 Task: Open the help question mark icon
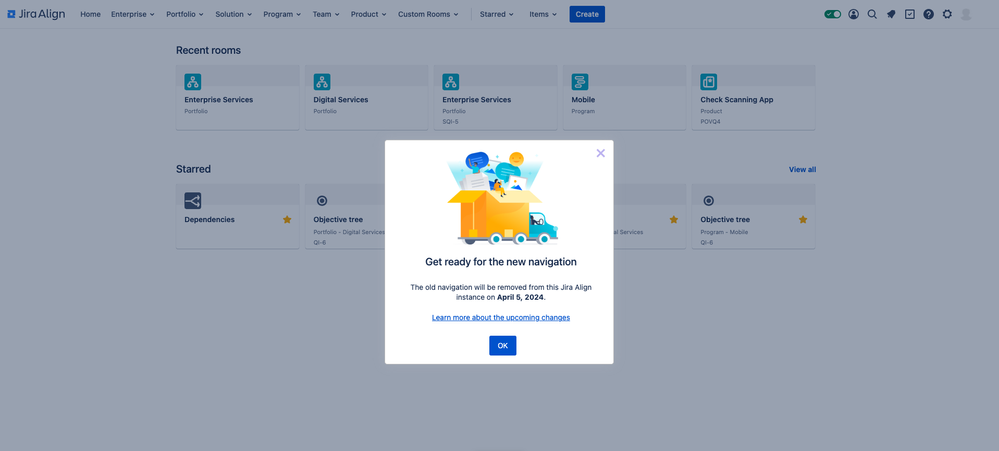tap(928, 14)
